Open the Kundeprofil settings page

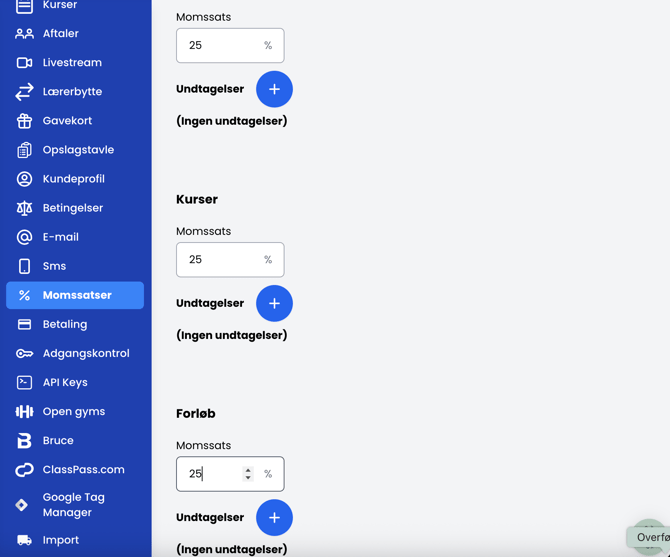pos(73,179)
